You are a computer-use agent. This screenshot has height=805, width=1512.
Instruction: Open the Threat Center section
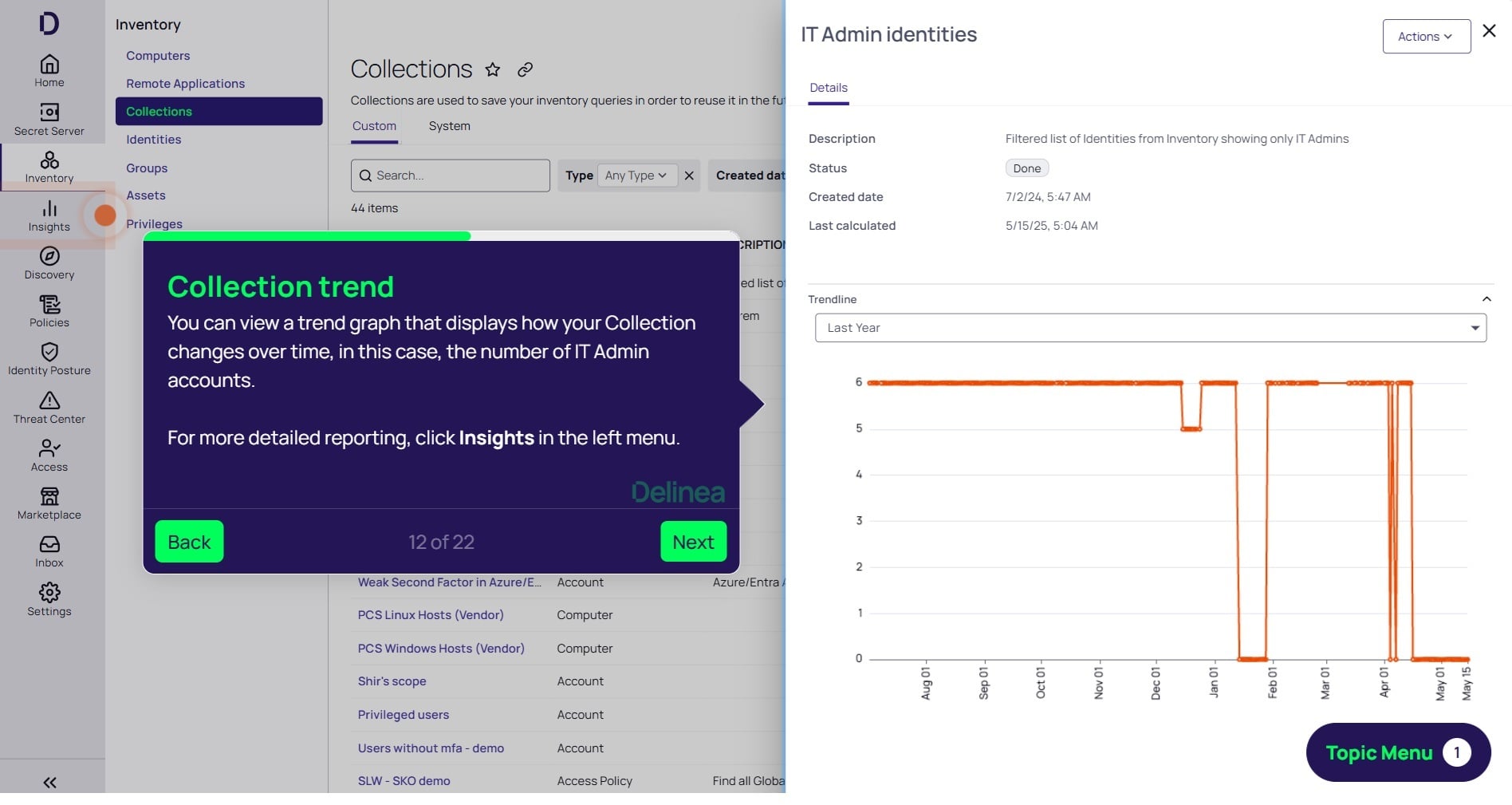[x=49, y=408]
